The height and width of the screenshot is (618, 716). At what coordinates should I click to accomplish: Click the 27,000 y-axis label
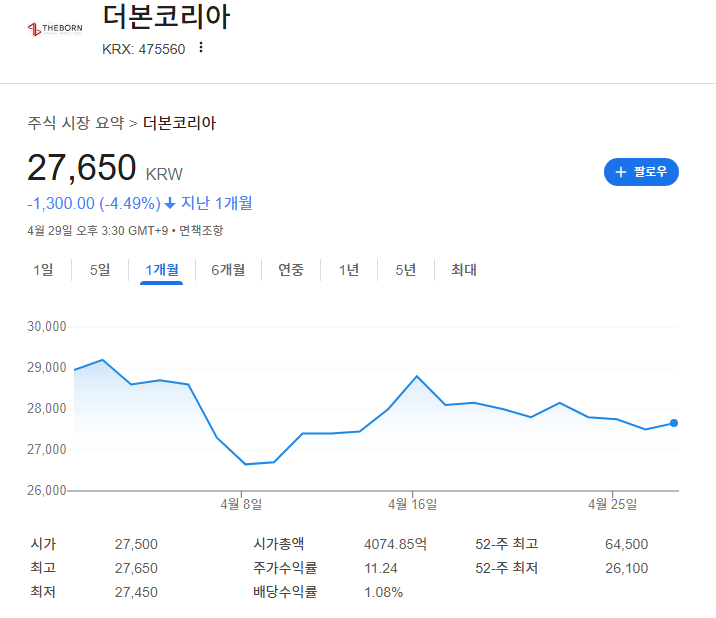[x=47, y=449]
